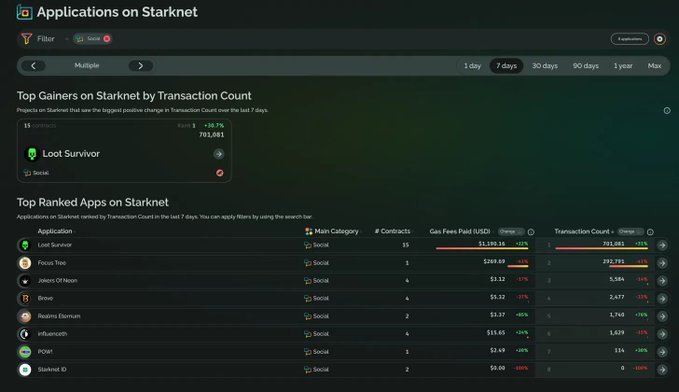The height and width of the screenshot is (392, 679).
Task: Click info icon next to Gas Fees Paid
Action: (x=531, y=232)
